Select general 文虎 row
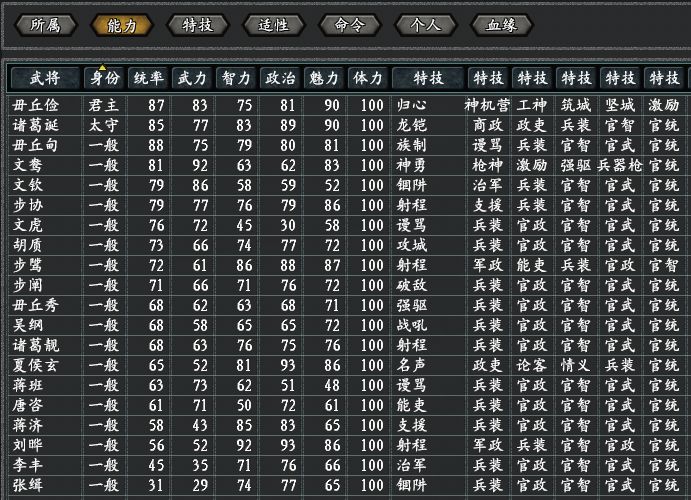 tap(349, 226)
